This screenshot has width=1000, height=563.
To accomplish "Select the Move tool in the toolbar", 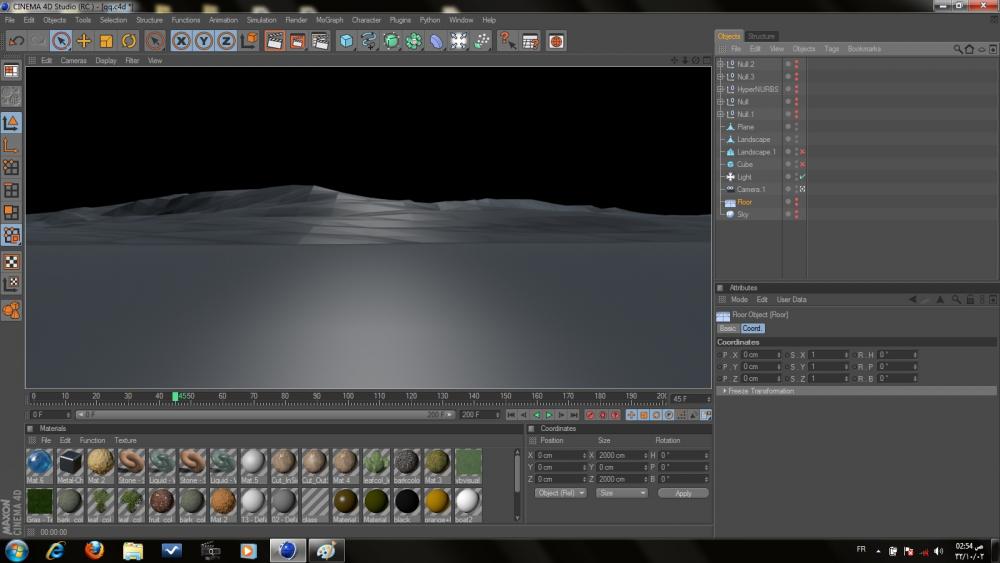I will [84, 41].
